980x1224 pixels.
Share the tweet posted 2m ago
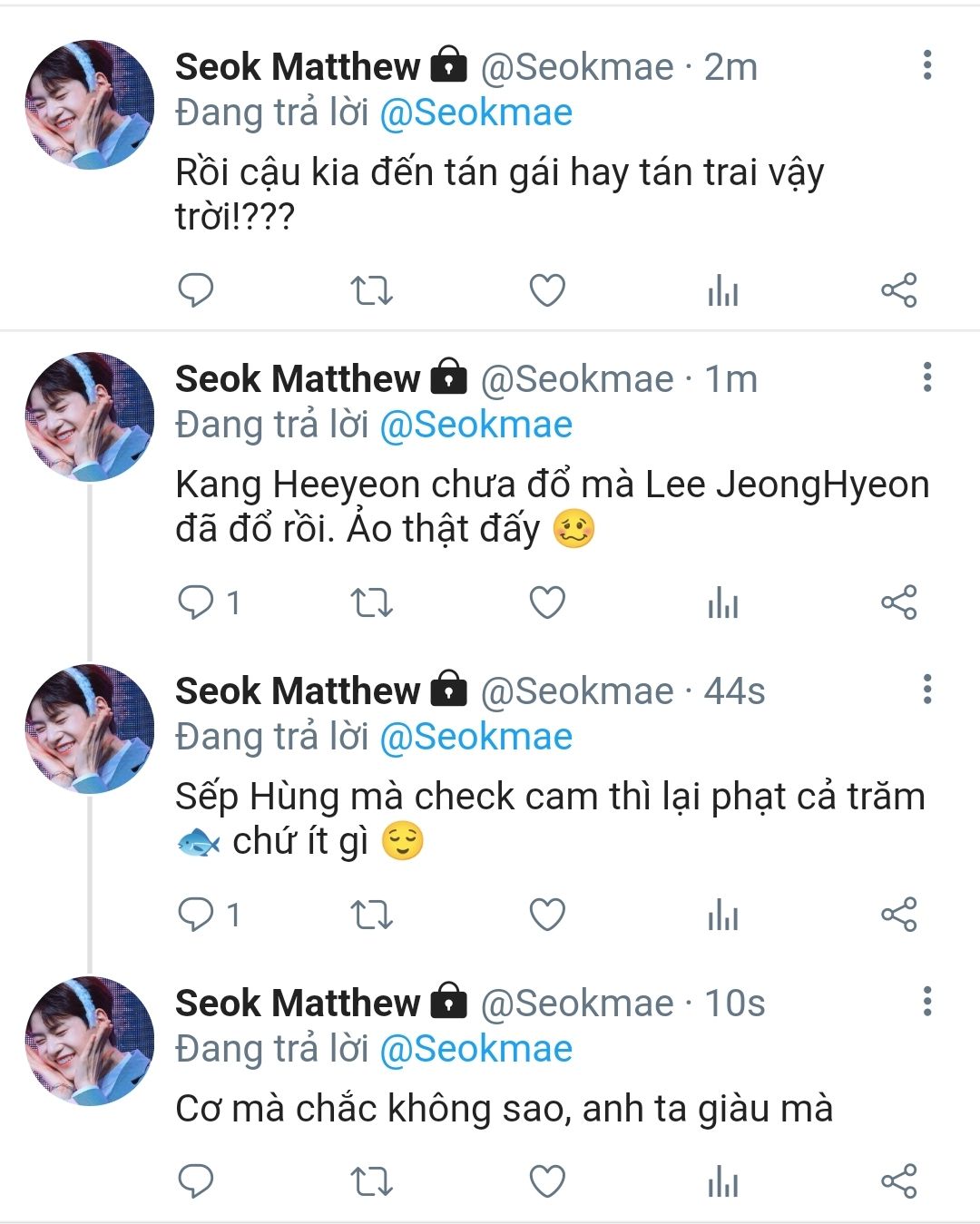click(899, 290)
